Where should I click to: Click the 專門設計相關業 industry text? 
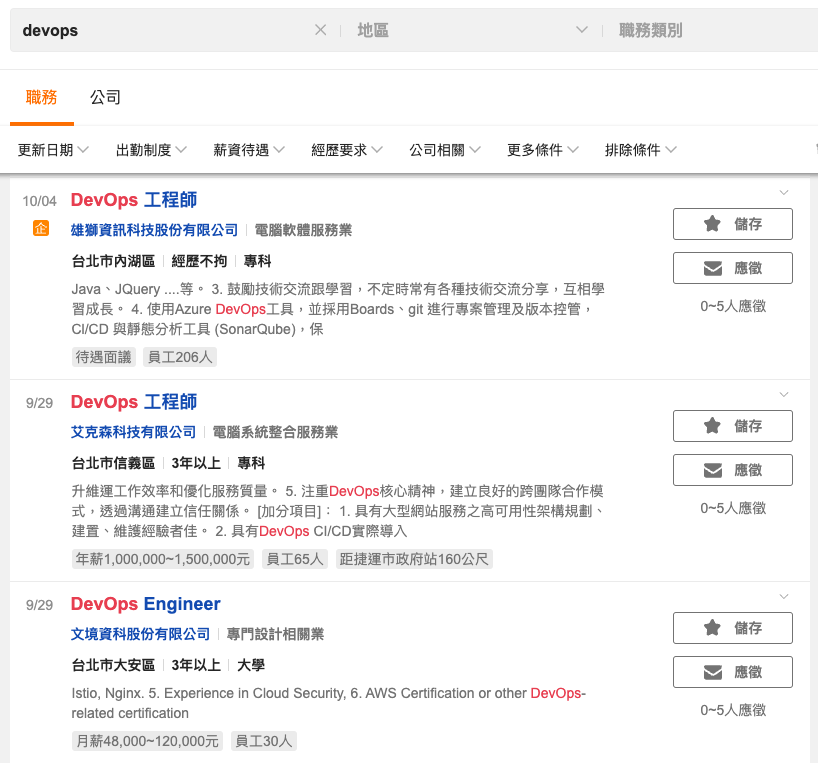pyautogui.click(x=275, y=634)
